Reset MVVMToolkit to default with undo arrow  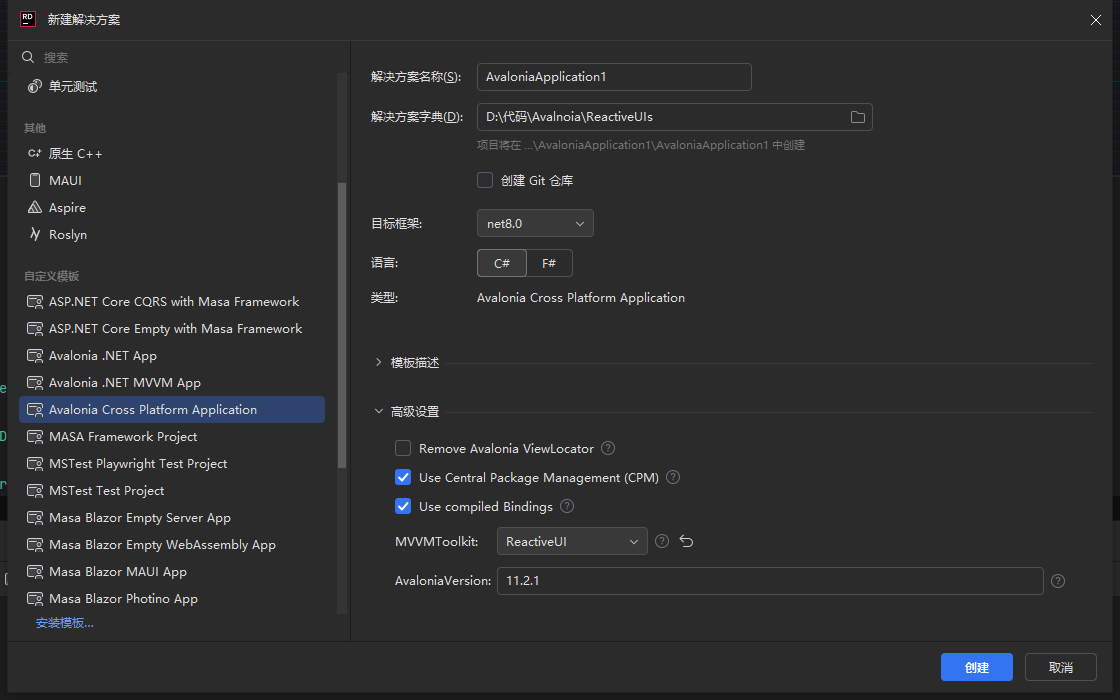tap(686, 541)
